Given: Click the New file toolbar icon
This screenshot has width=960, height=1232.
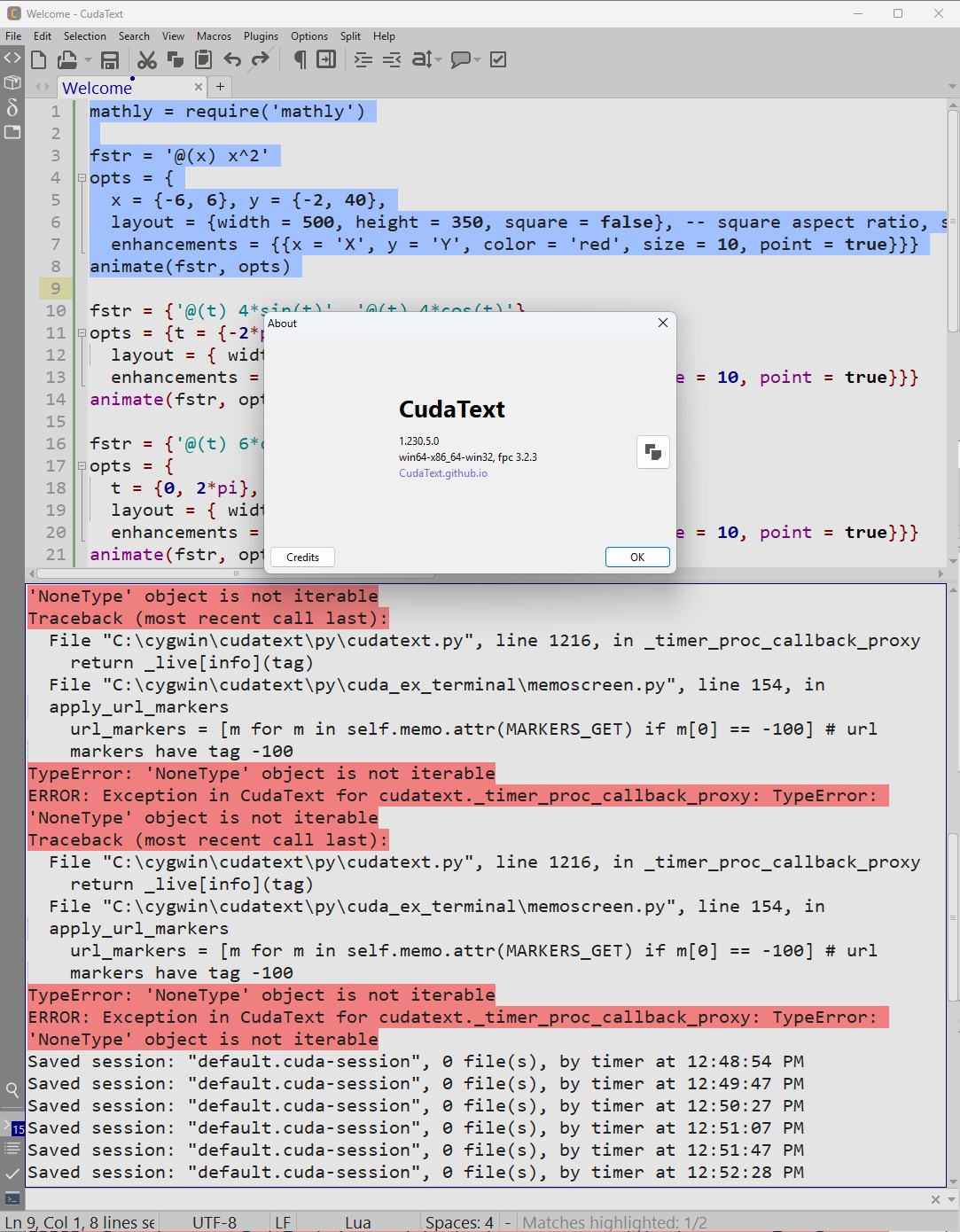Looking at the screenshot, I should [38, 60].
